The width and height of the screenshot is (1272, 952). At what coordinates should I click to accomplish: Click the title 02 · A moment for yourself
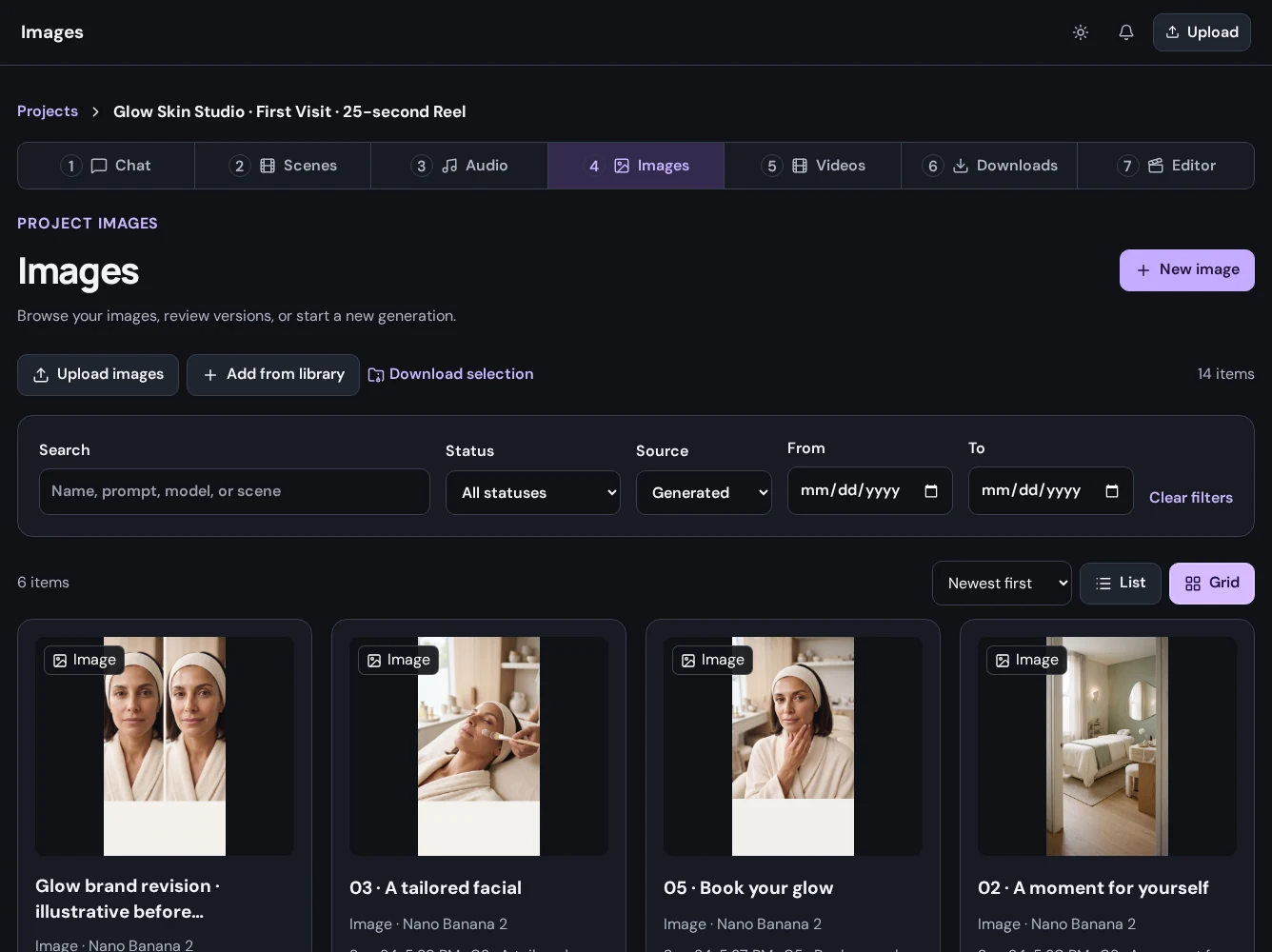[1093, 888]
